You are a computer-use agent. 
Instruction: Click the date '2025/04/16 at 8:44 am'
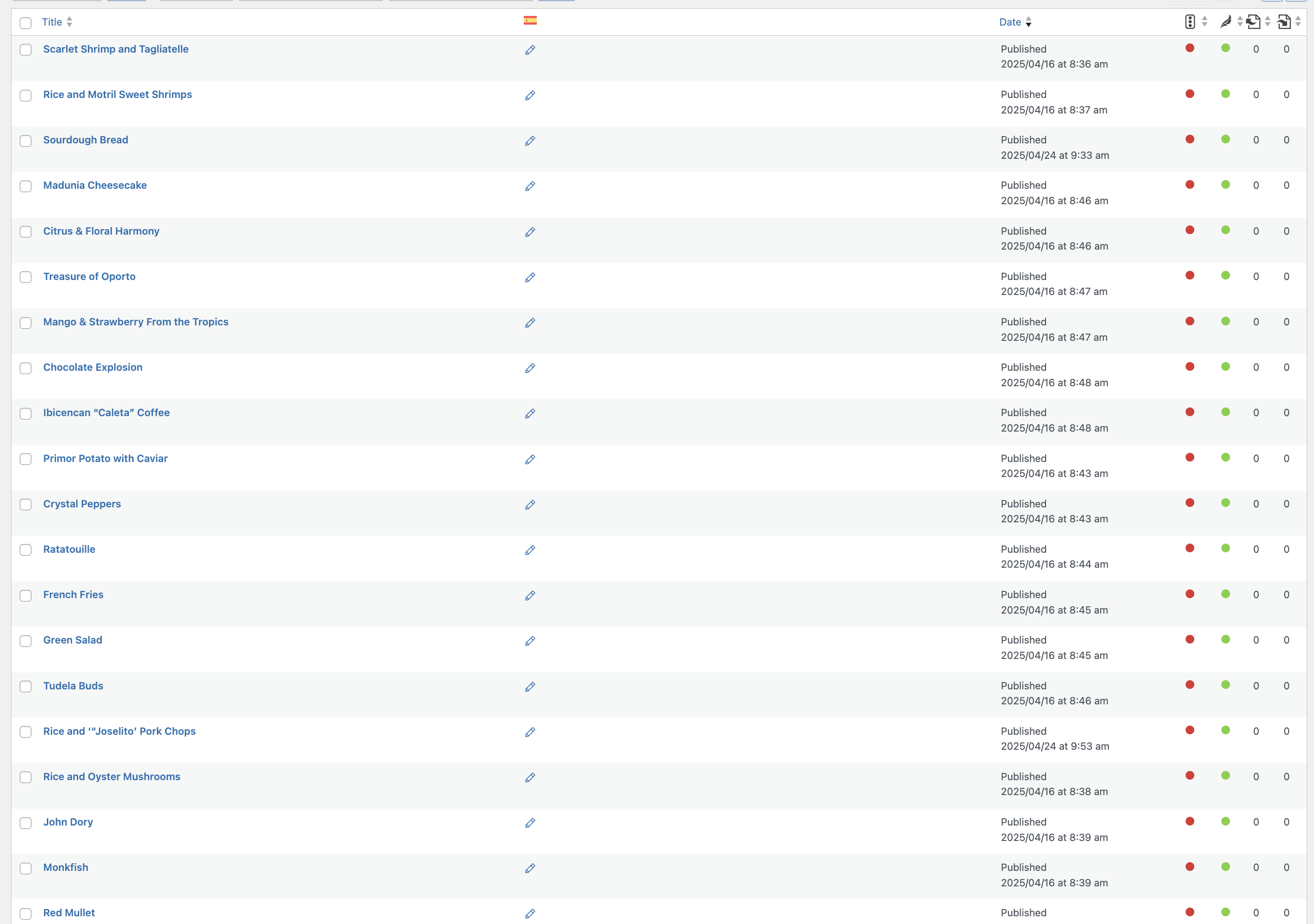[1054, 564]
